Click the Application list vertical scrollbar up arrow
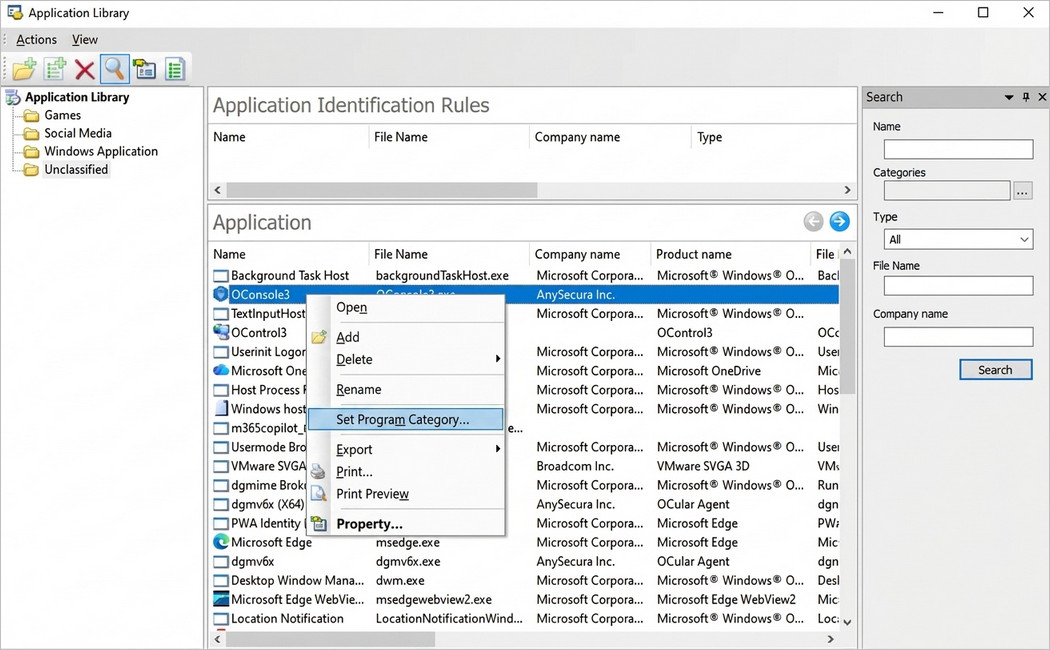The height and width of the screenshot is (650, 1050). (x=847, y=252)
